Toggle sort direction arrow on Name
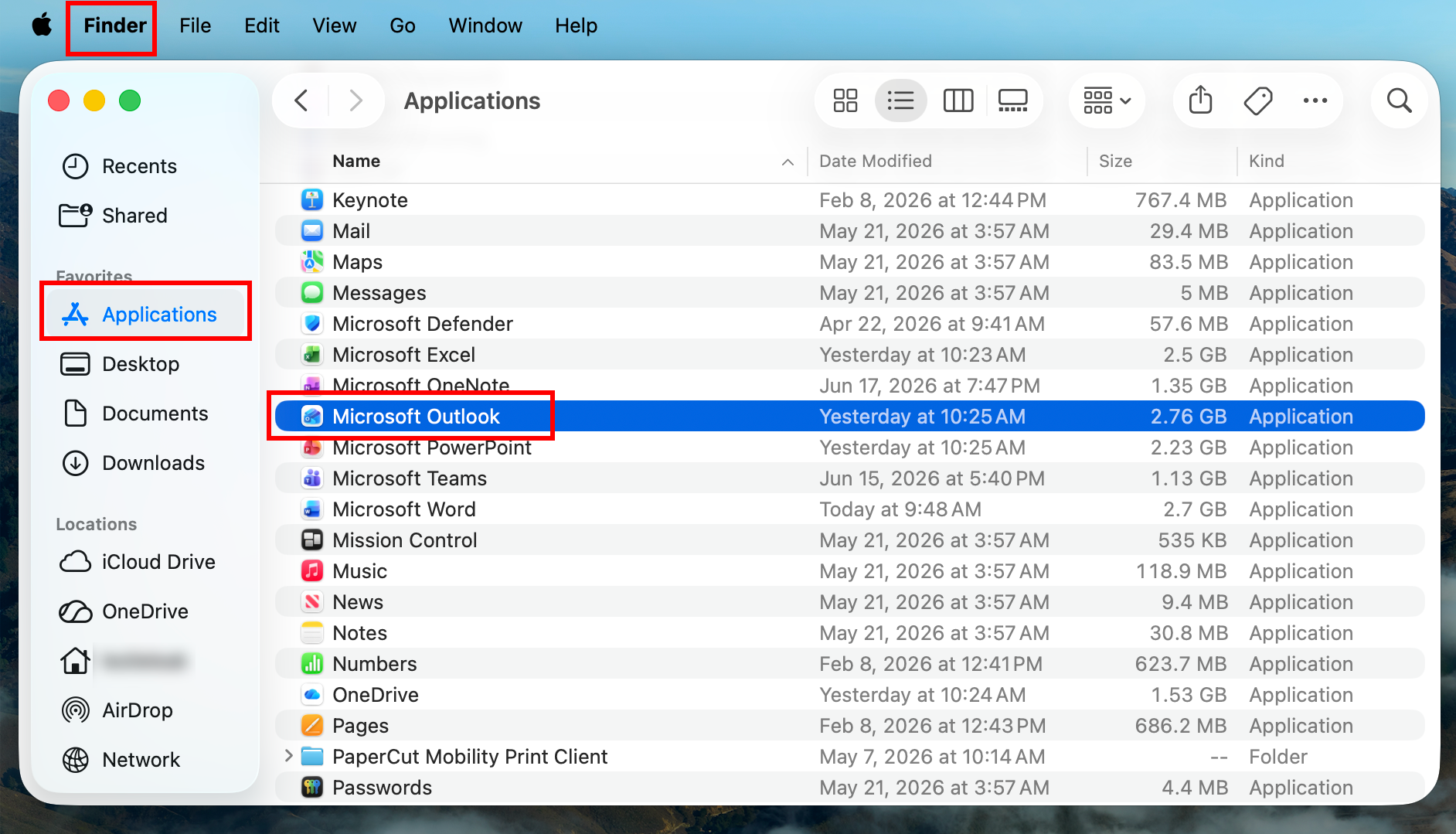This screenshot has width=1456, height=834. (788, 162)
